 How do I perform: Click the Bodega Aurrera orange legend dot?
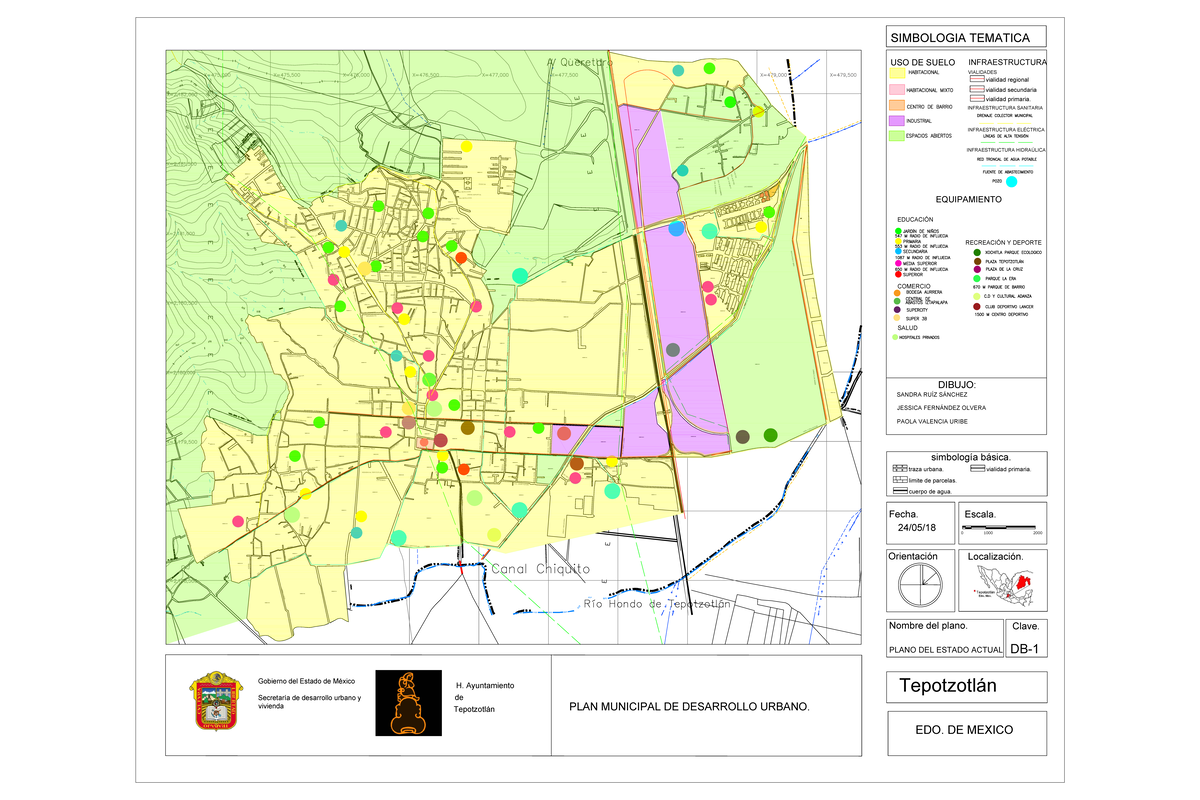(898, 293)
